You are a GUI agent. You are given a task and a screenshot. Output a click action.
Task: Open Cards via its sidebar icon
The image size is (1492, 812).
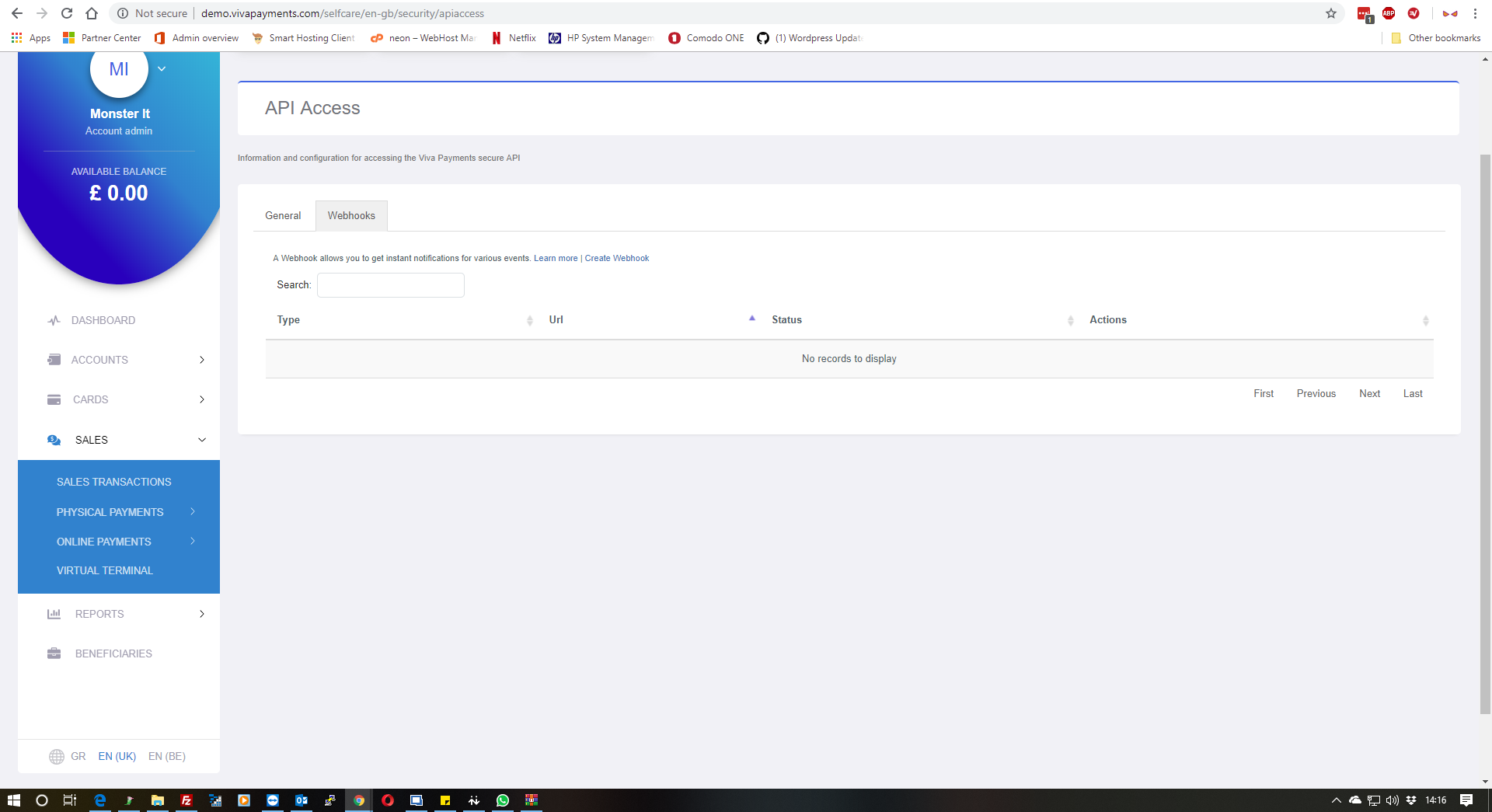click(53, 399)
